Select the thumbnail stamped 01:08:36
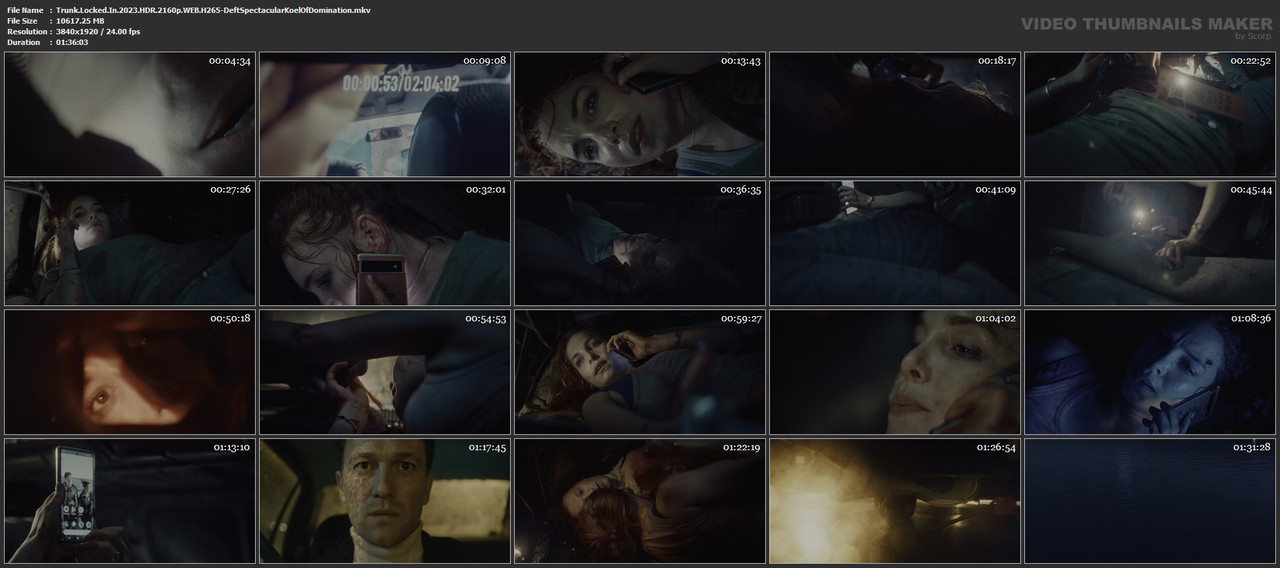Screen dimensions: 1280x568 coord(1150,372)
